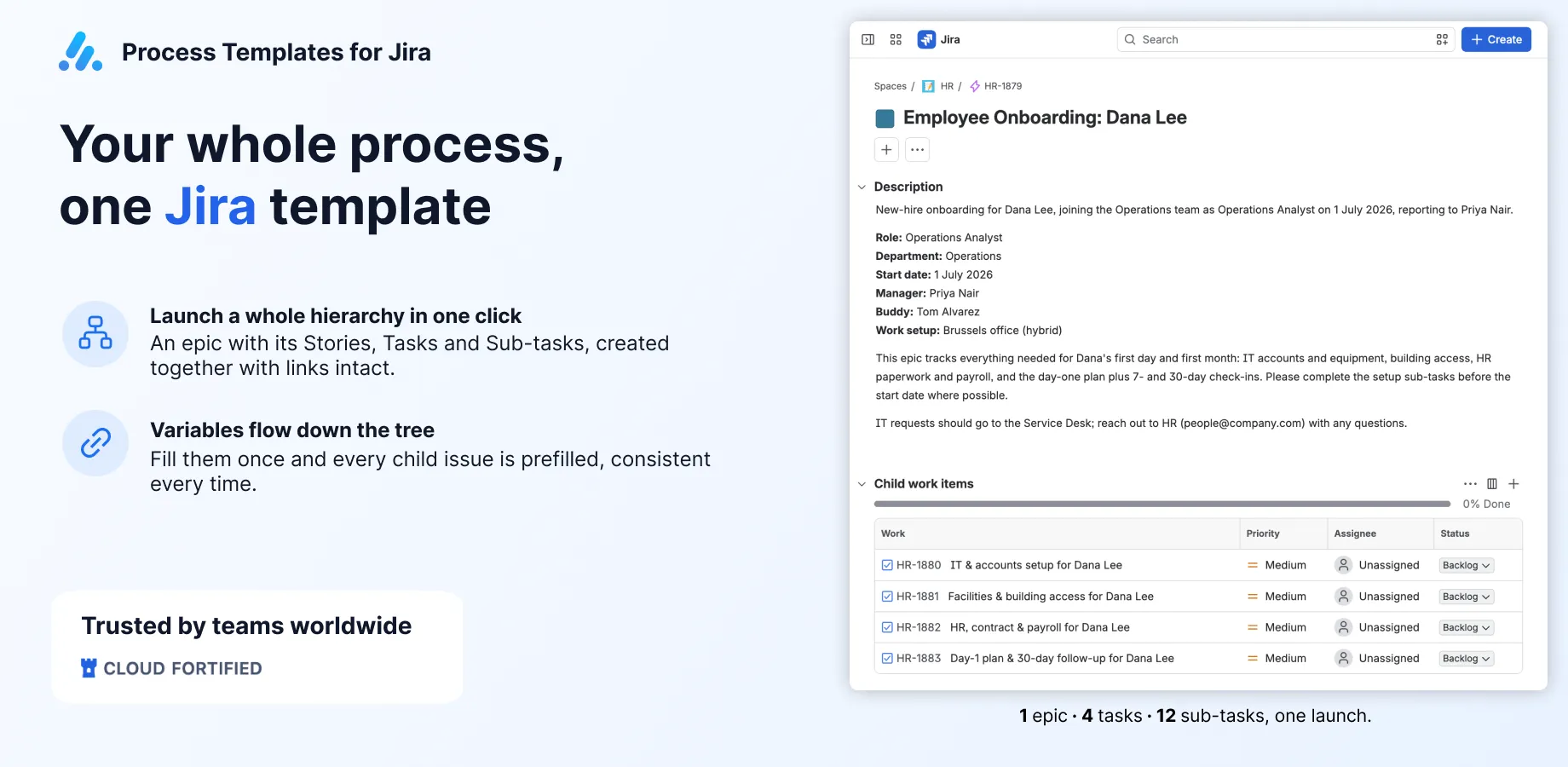This screenshot has width=1568, height=767.
Task: Click Unassigned avatar for HR-1883
Action: tap(1344, 658)
